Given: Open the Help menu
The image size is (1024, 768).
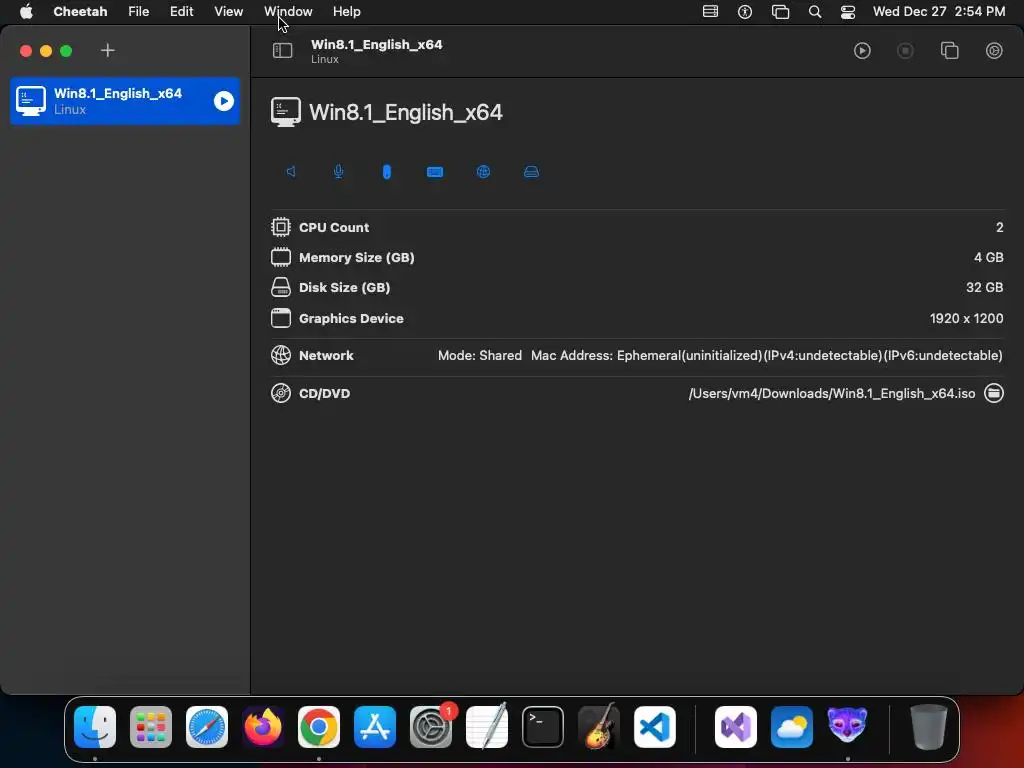Looking at the screenshot, I should click(x=347, y=11).
